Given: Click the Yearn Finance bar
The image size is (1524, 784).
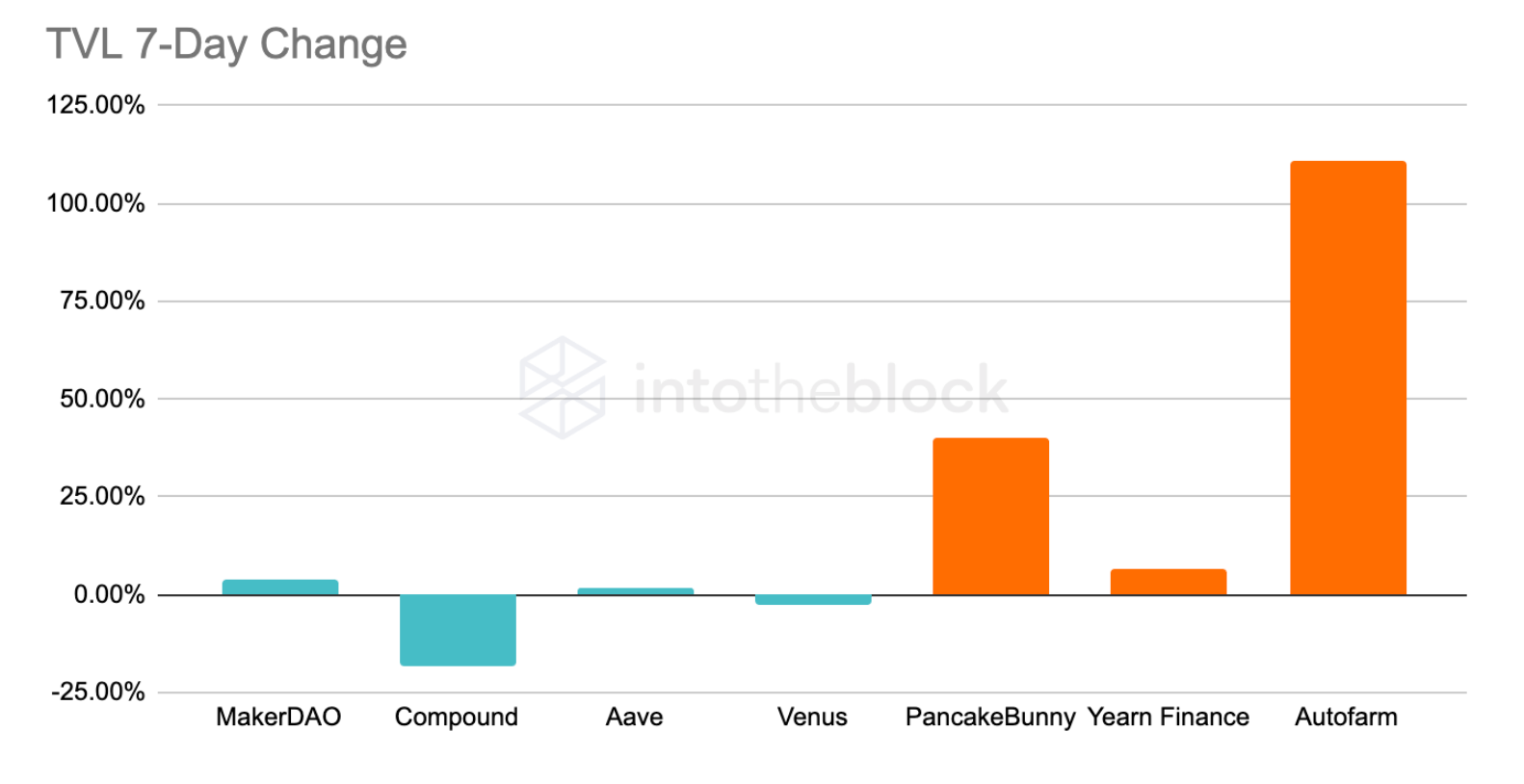Looking at the screenshot, I should pyautogui.click(x=1169, y=582).
